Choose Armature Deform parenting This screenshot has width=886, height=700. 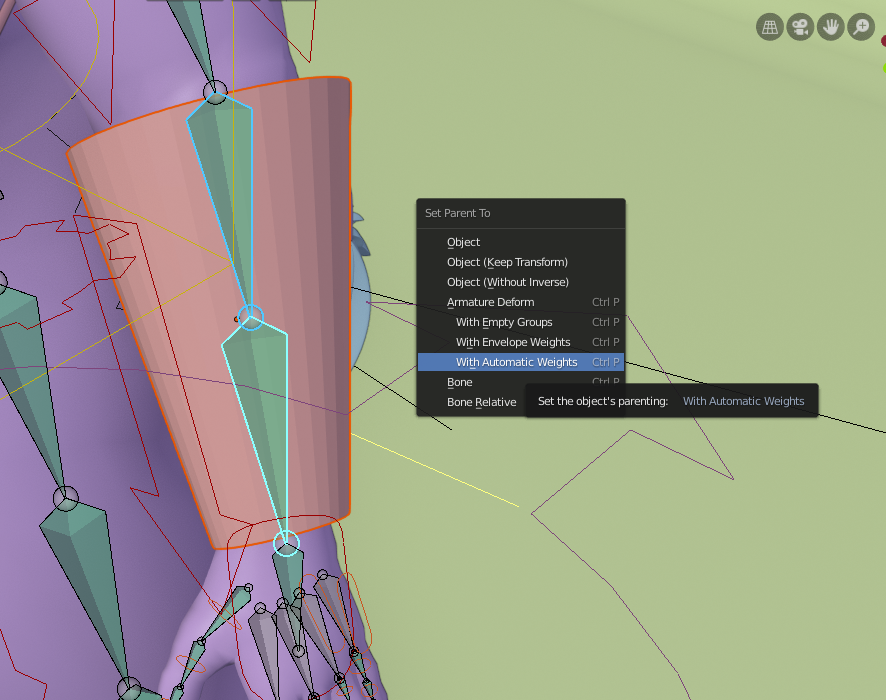pos(520,302)
